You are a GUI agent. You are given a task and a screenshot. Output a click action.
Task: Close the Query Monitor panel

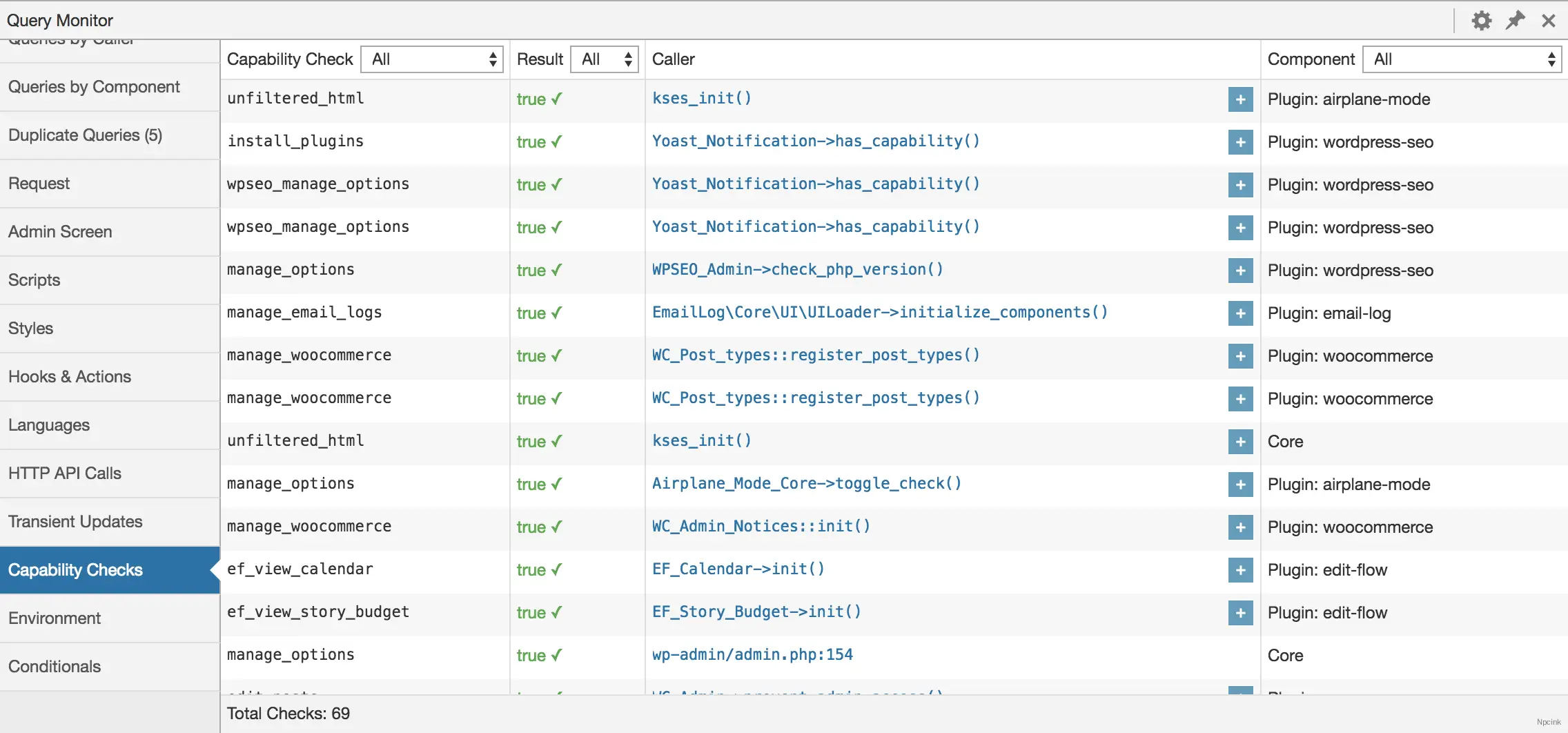(x=1549, y=20)
